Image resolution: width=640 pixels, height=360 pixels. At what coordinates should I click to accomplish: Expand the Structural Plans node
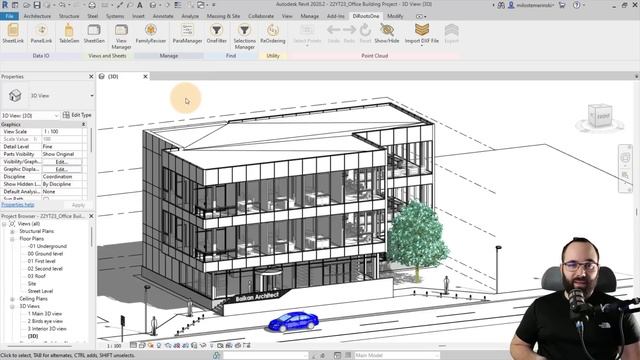point(12,231)
